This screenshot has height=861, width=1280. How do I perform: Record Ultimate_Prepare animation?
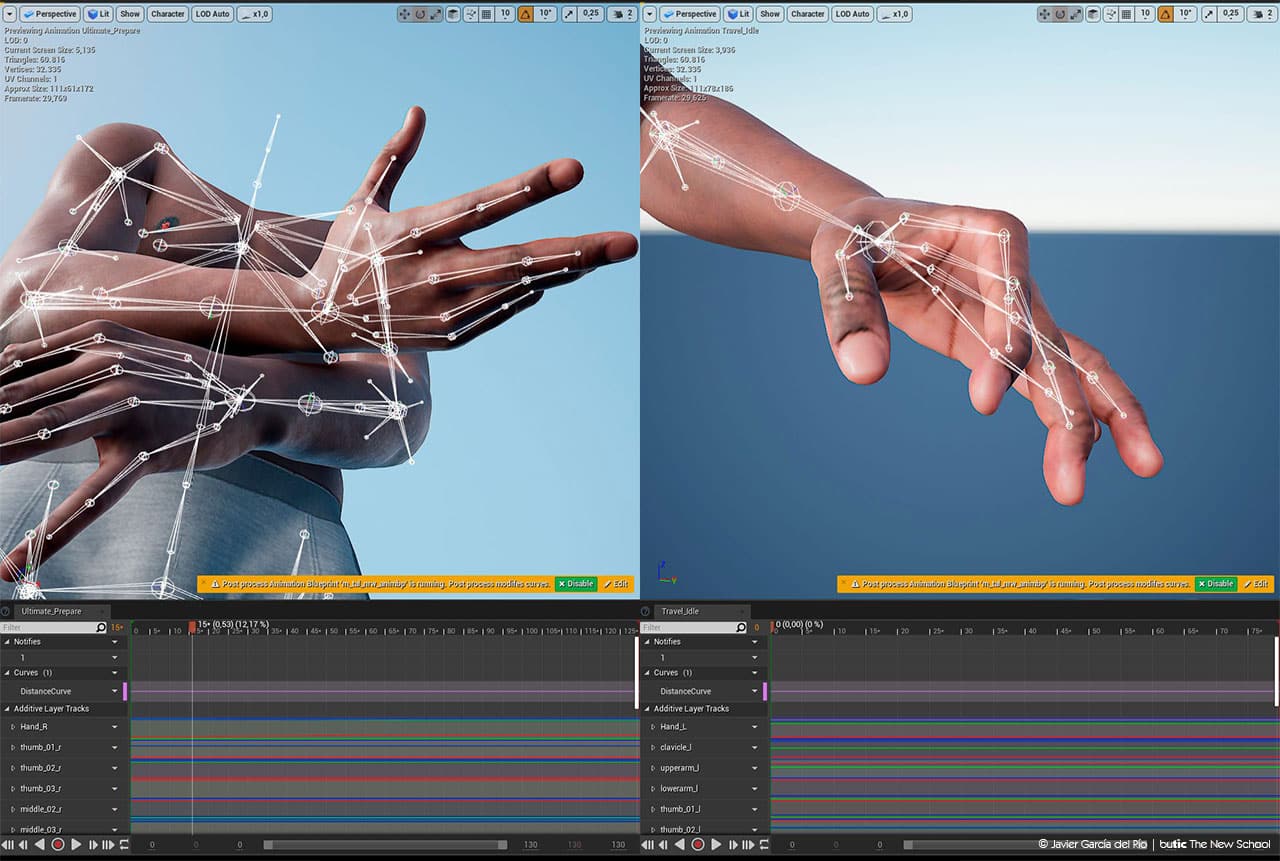(58, 845)
